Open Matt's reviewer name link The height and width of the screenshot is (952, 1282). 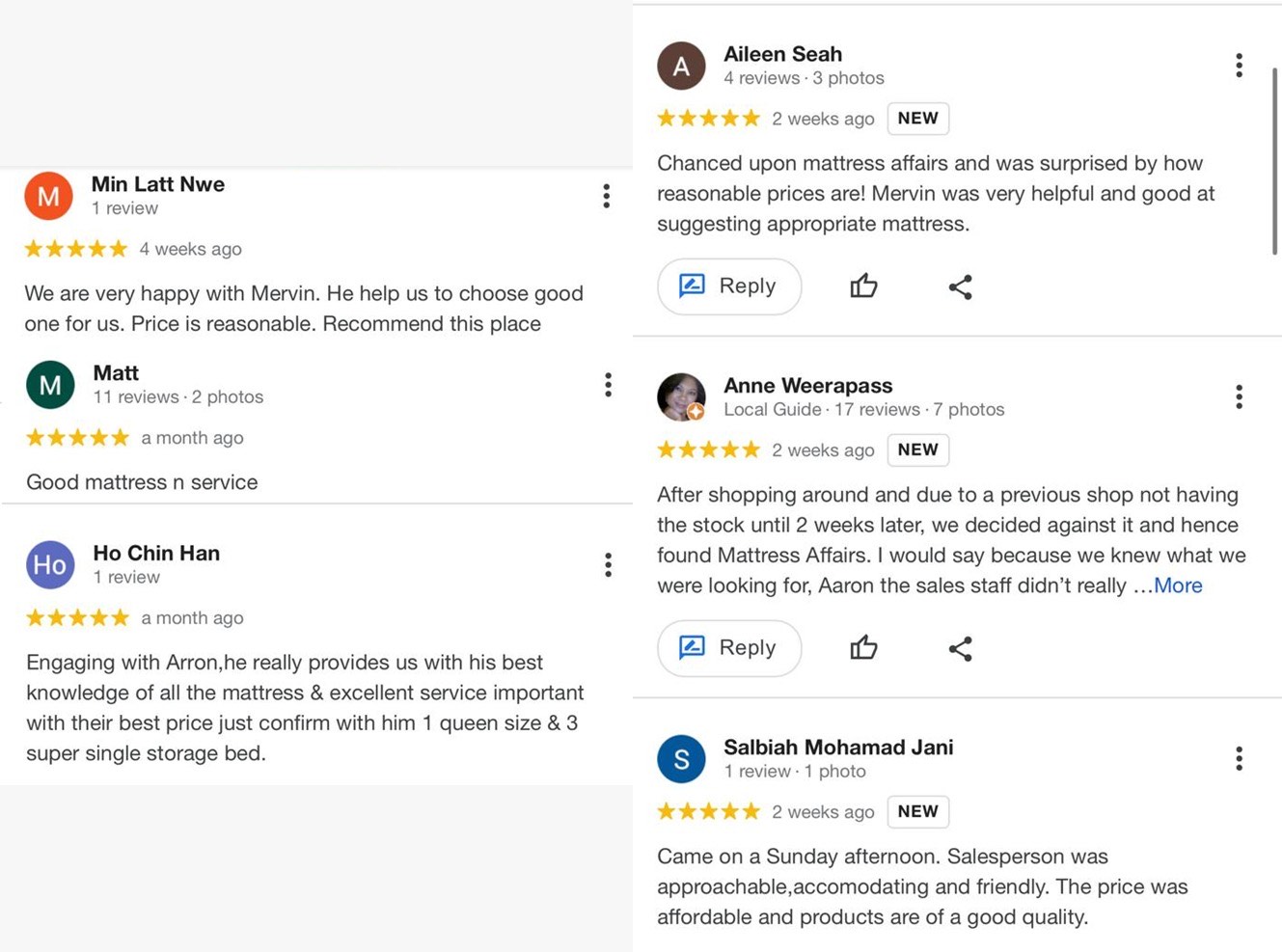[x=116, y=372]
